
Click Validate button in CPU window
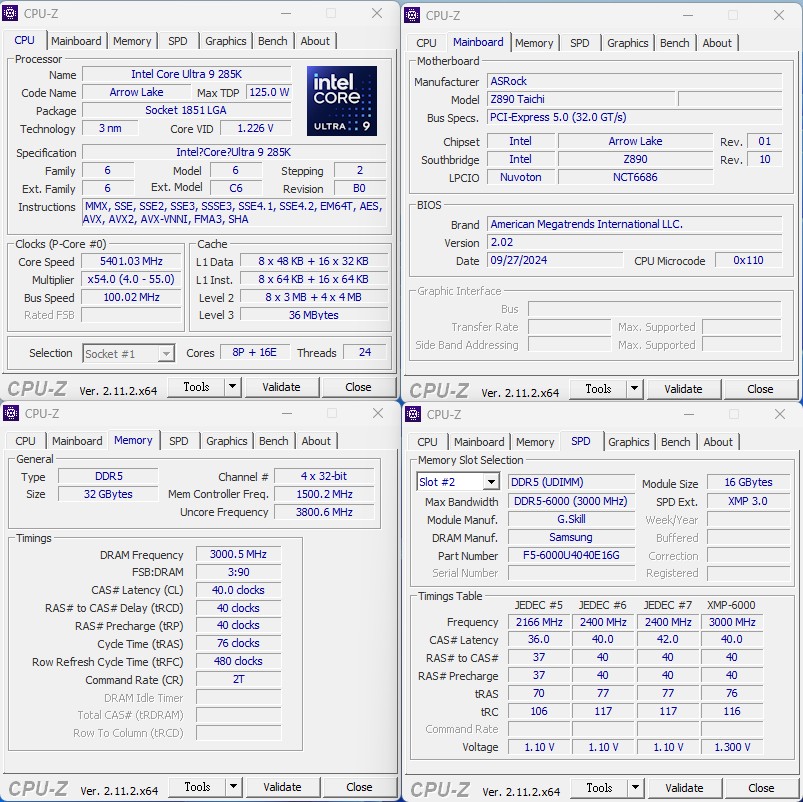(281, 387)
